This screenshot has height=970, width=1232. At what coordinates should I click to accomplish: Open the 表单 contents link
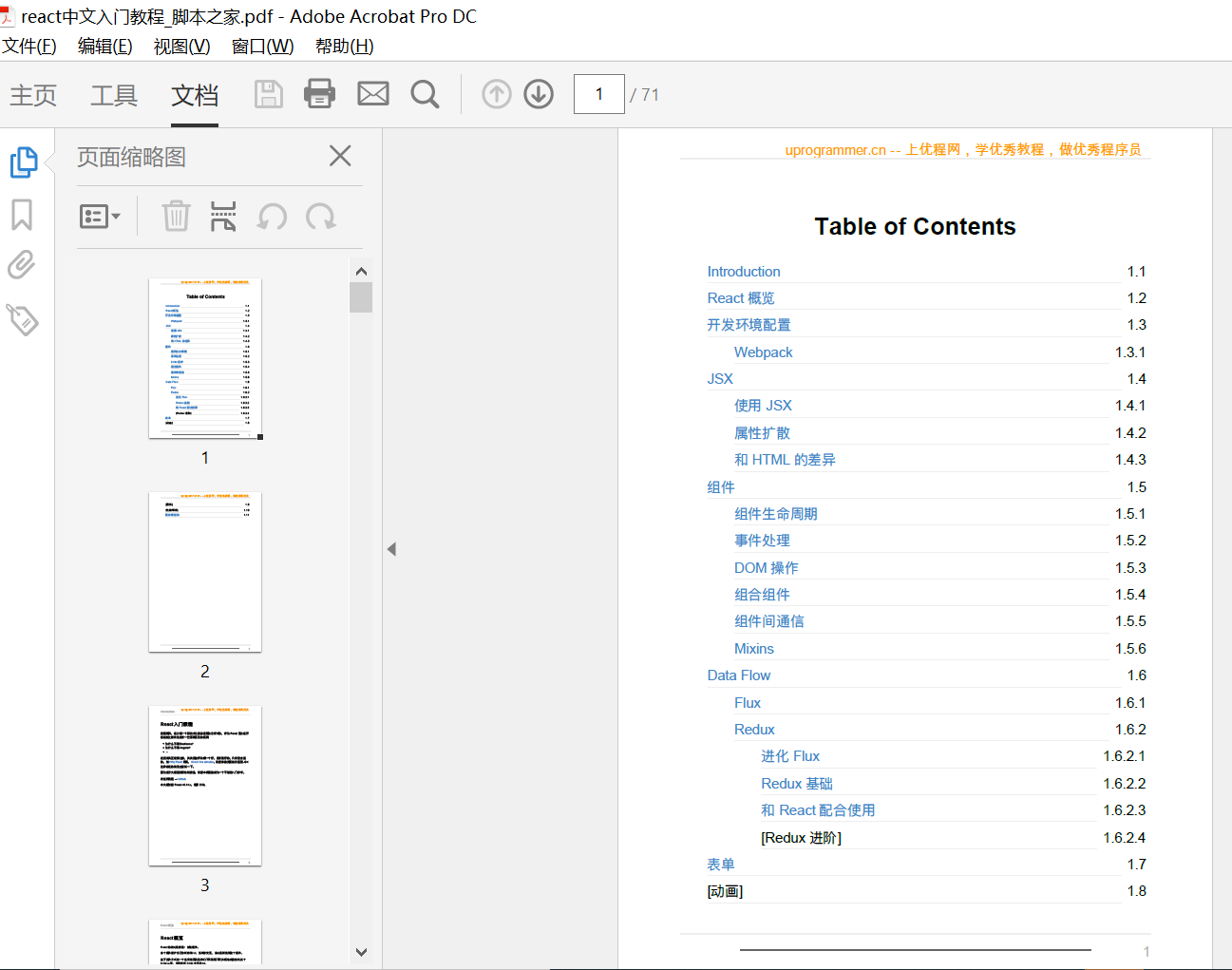(721, 865)
